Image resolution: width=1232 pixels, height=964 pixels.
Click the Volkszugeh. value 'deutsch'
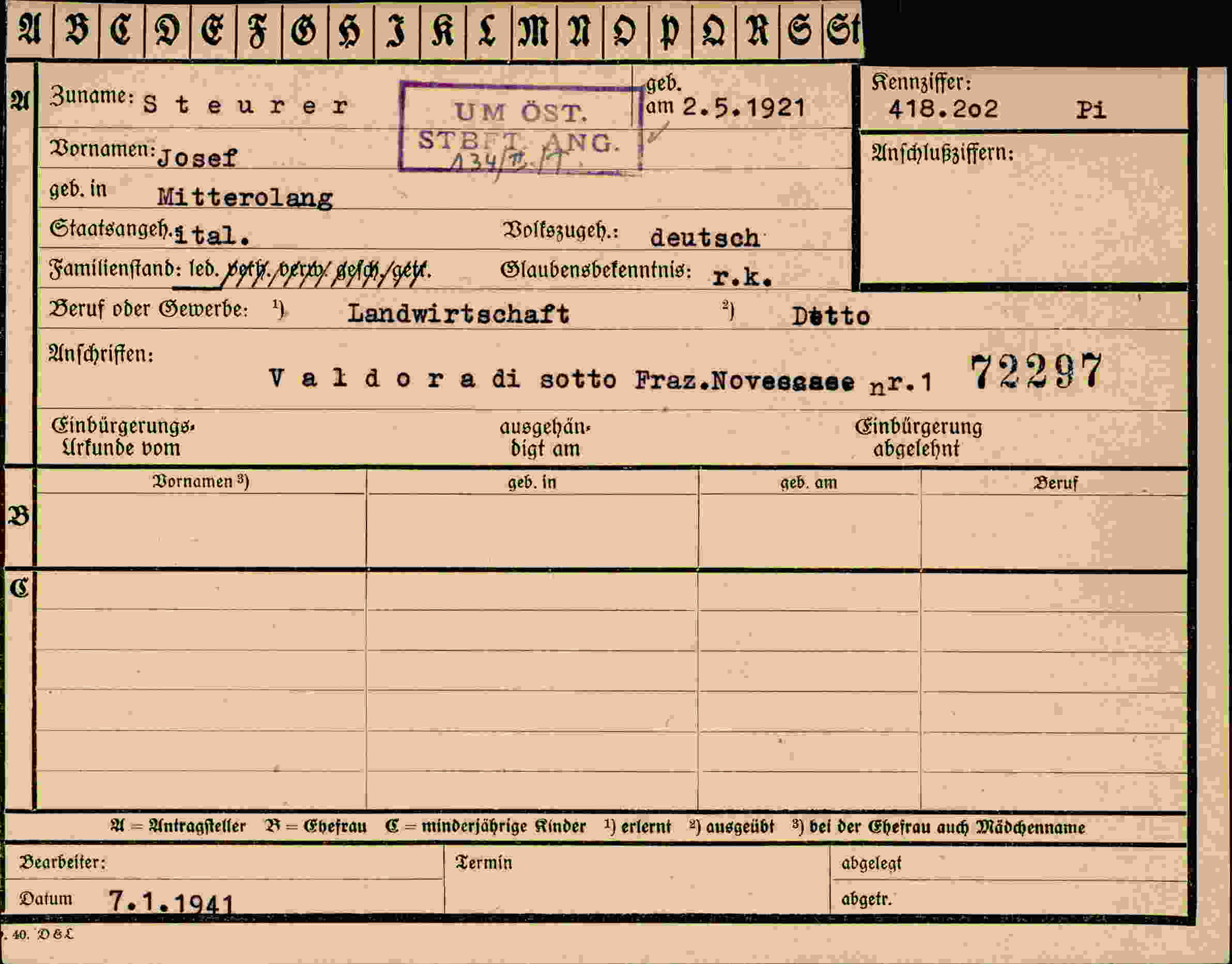point(705,238)
